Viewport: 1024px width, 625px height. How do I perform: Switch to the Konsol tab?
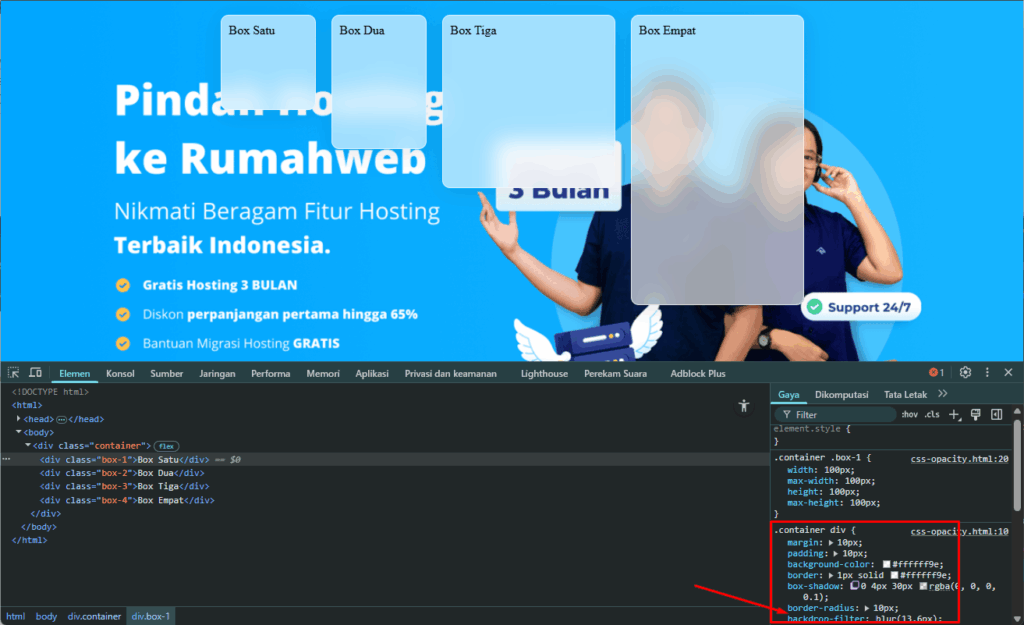tap(120, 372)
